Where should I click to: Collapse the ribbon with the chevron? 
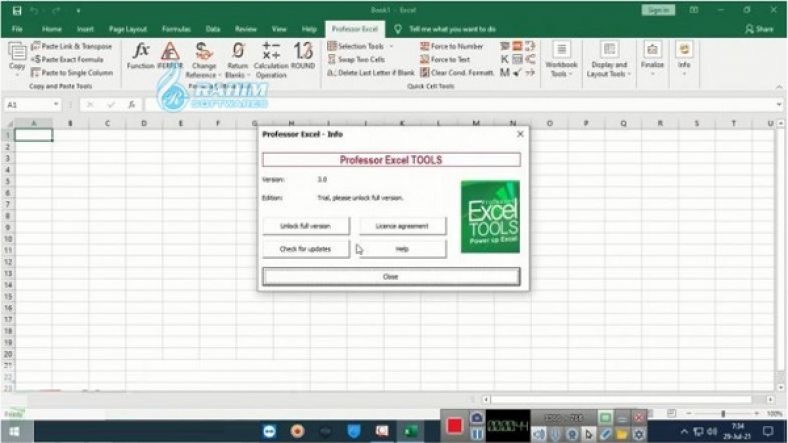pos(779,86)
